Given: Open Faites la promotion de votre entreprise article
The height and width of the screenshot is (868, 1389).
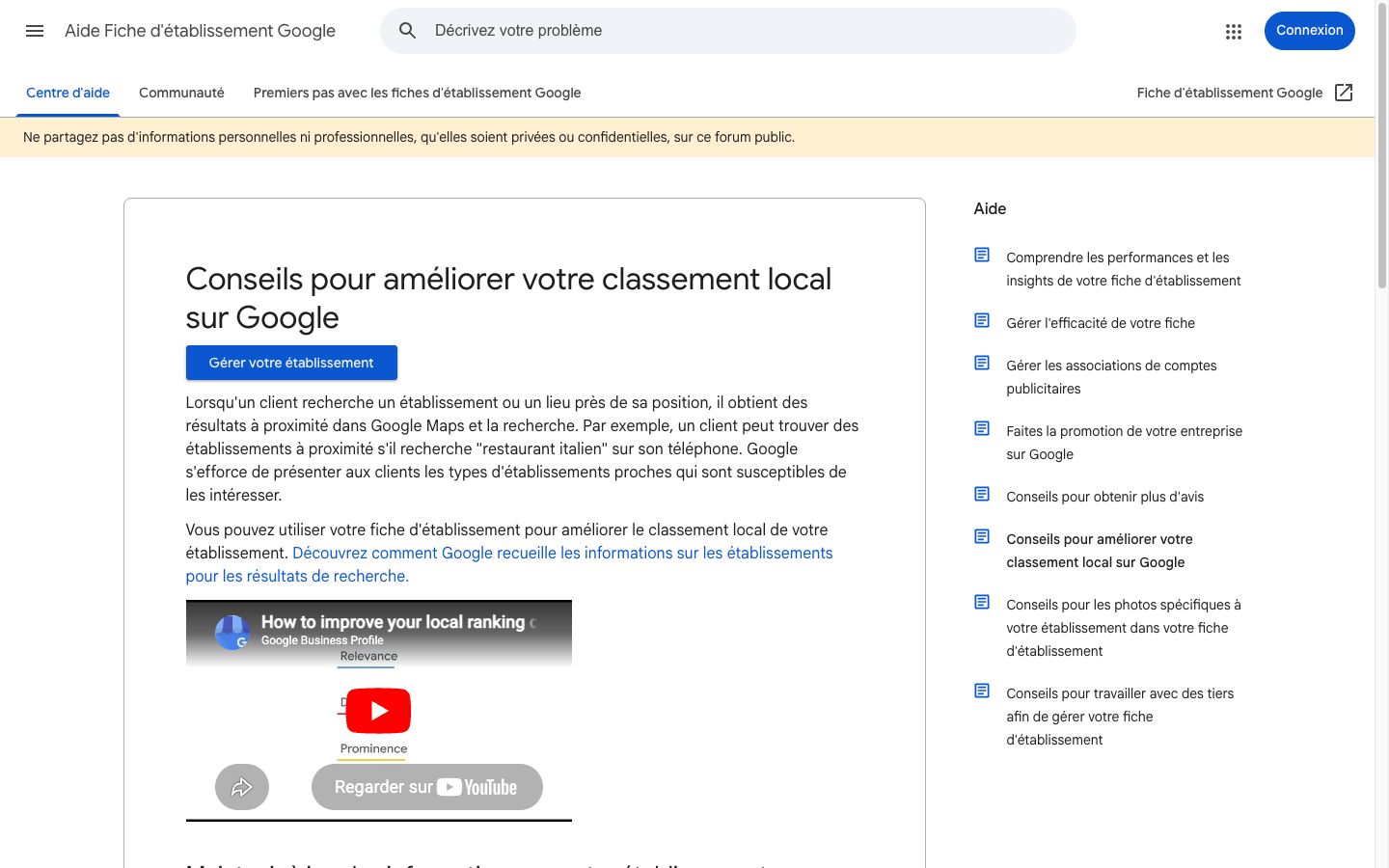Looking at the screenshot, I should point(1125,443).
